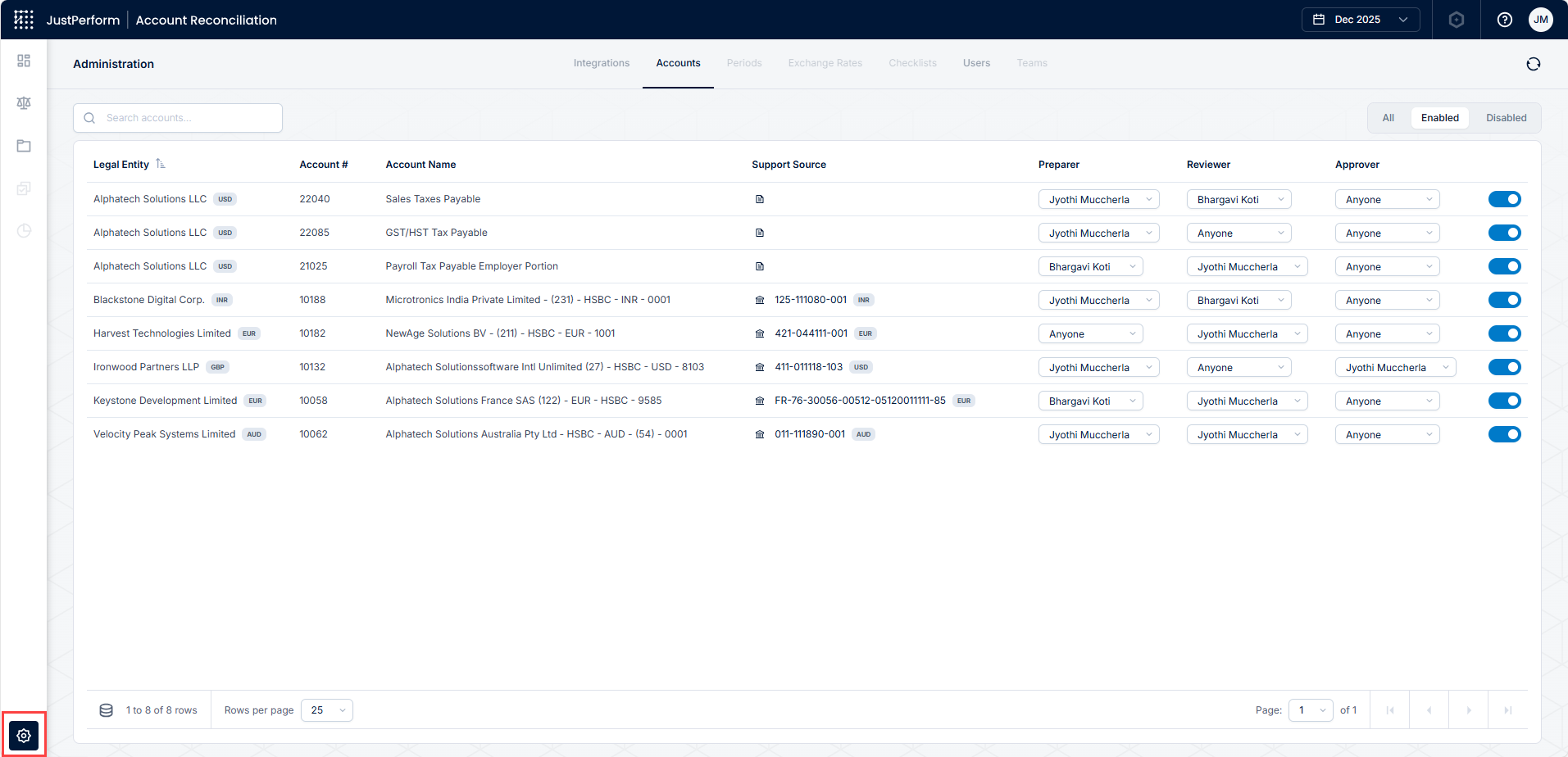Screen dimensions: 1568x757
Task: Sort by the Account # column header
Action: pos(324,165)
